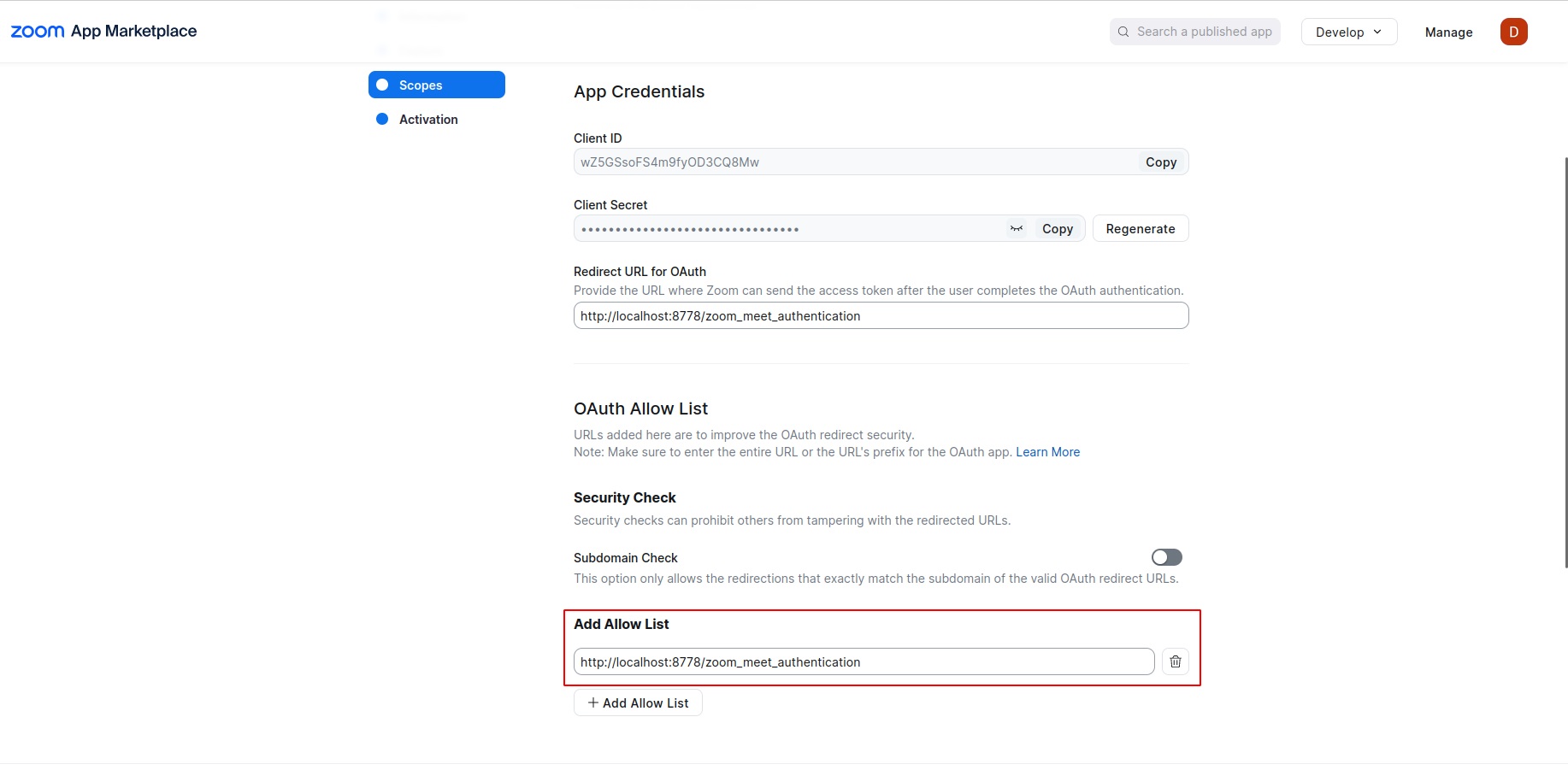Click into the Add Allow List URL field

tap(864, 662)
